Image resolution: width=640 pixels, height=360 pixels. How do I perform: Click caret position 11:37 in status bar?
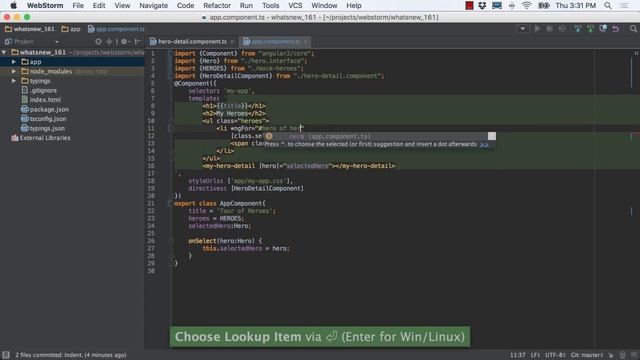click(517, 355)
